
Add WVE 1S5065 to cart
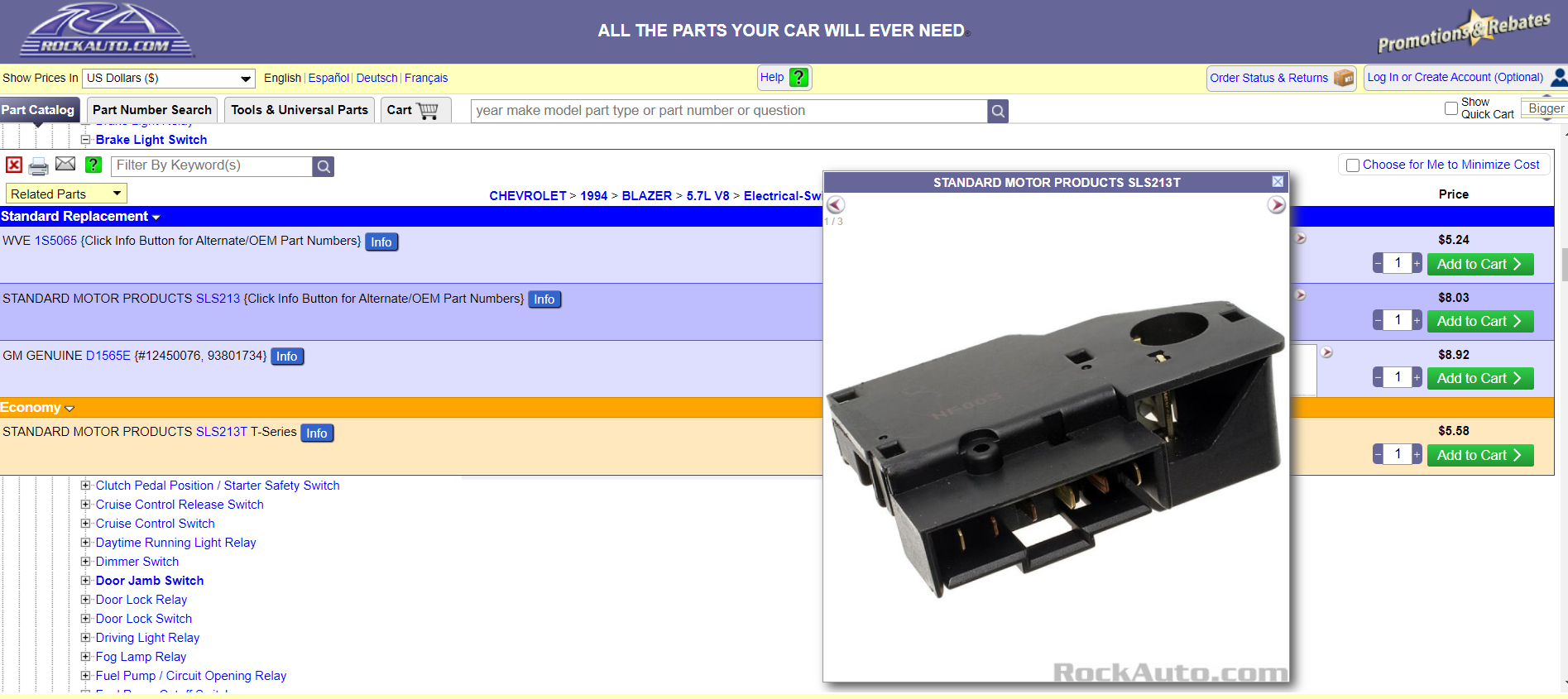(1480, 264)
